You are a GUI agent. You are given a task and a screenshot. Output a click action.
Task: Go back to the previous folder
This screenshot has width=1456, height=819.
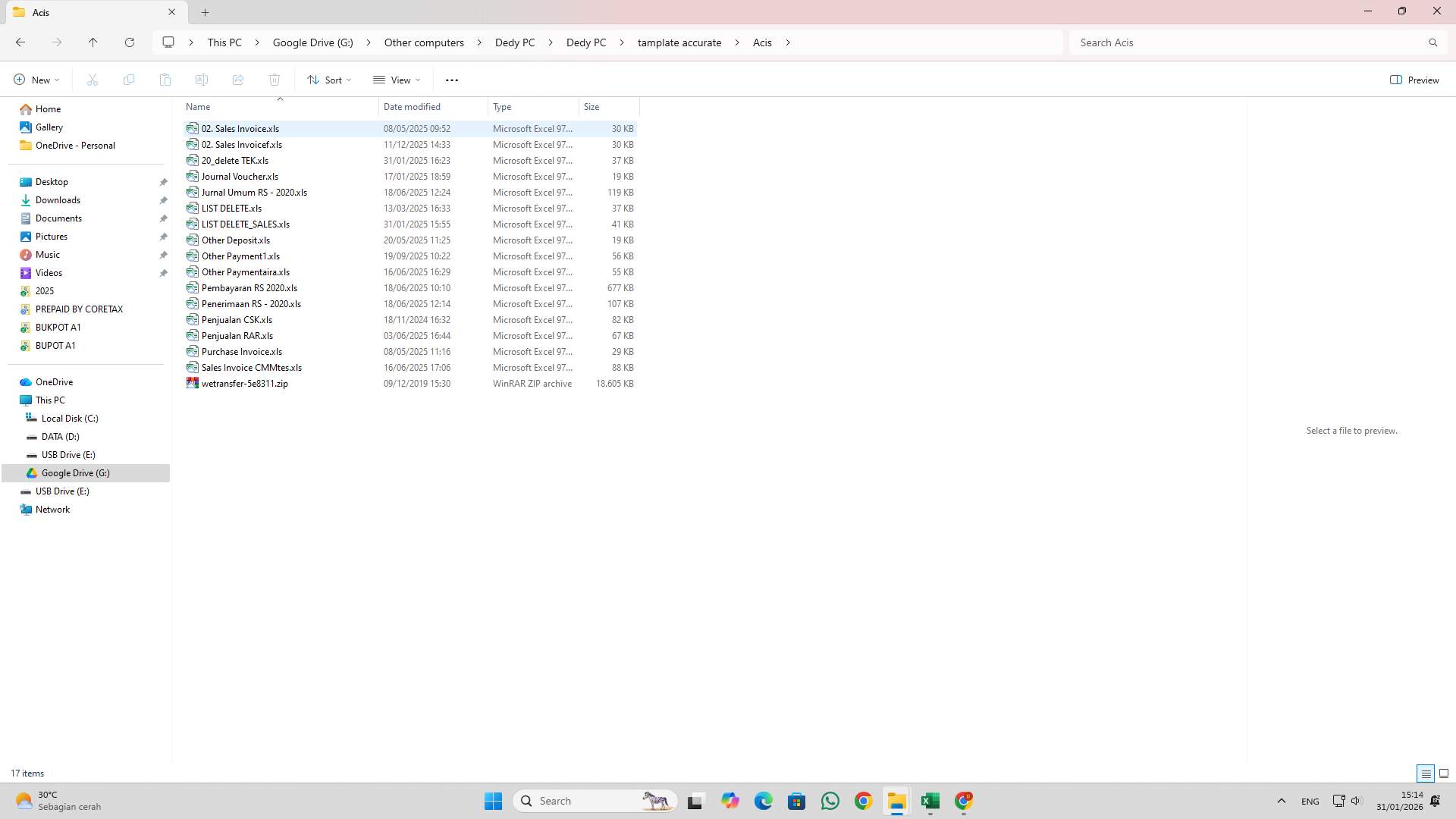(20, 42)
